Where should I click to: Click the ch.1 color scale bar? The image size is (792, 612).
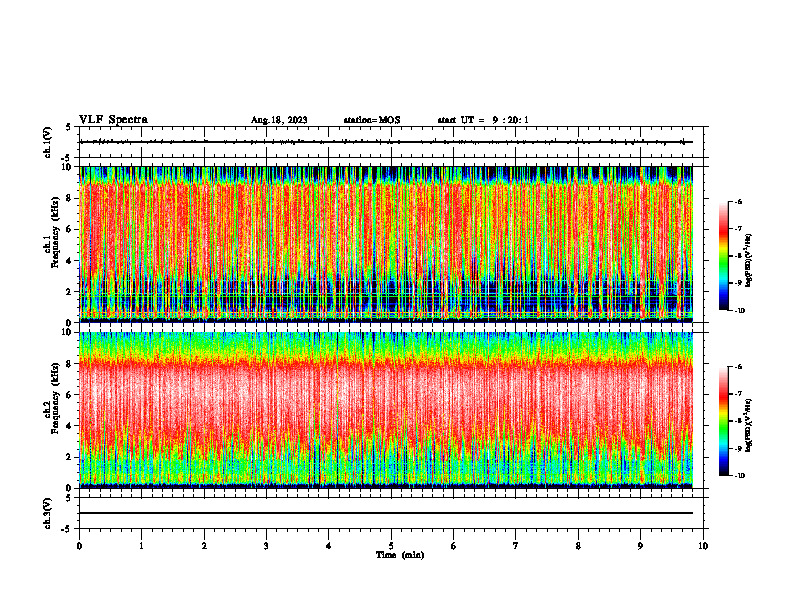pos(723,256)
